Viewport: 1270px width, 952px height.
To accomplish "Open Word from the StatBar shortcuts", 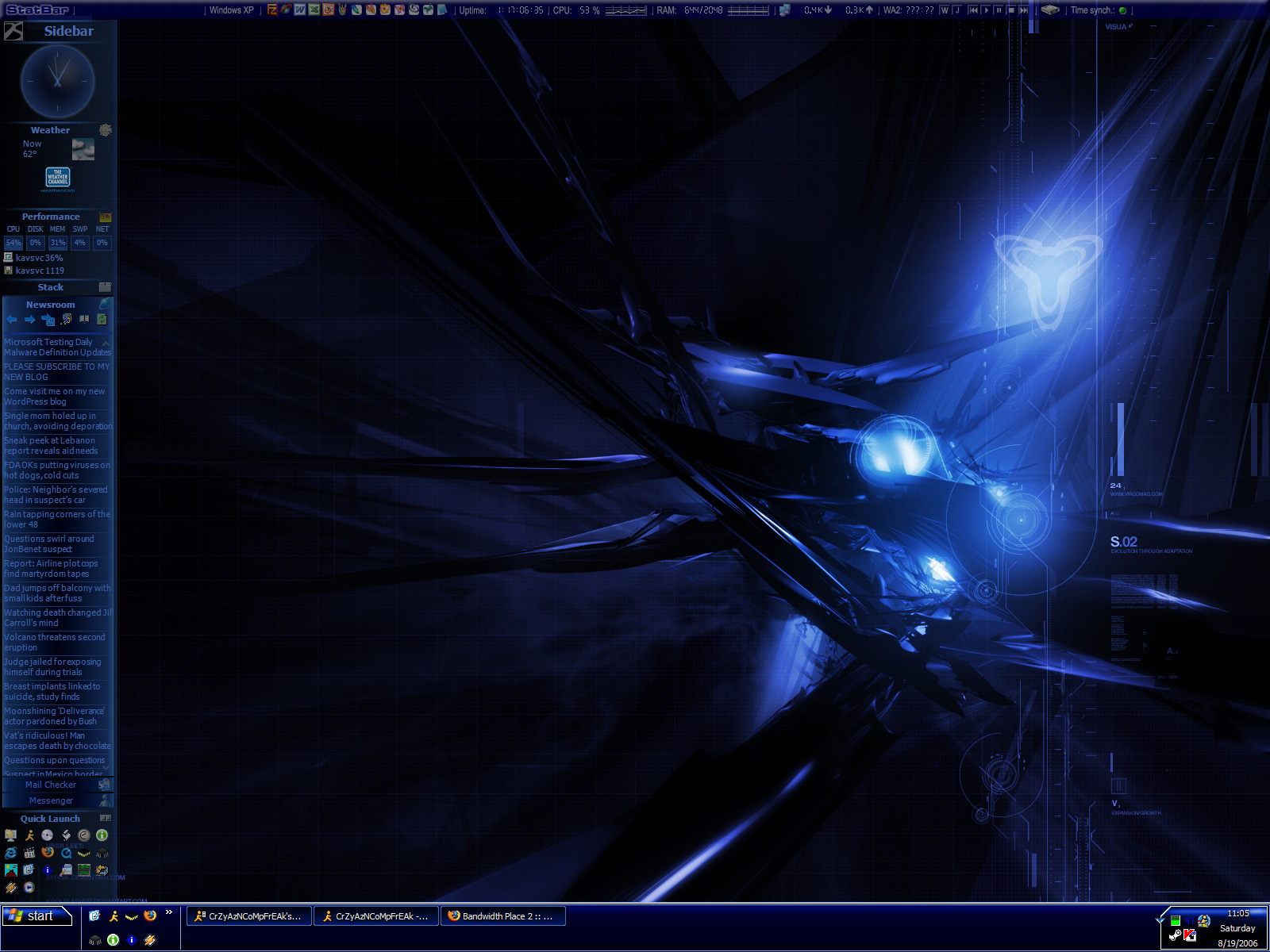I will point(300,10).
